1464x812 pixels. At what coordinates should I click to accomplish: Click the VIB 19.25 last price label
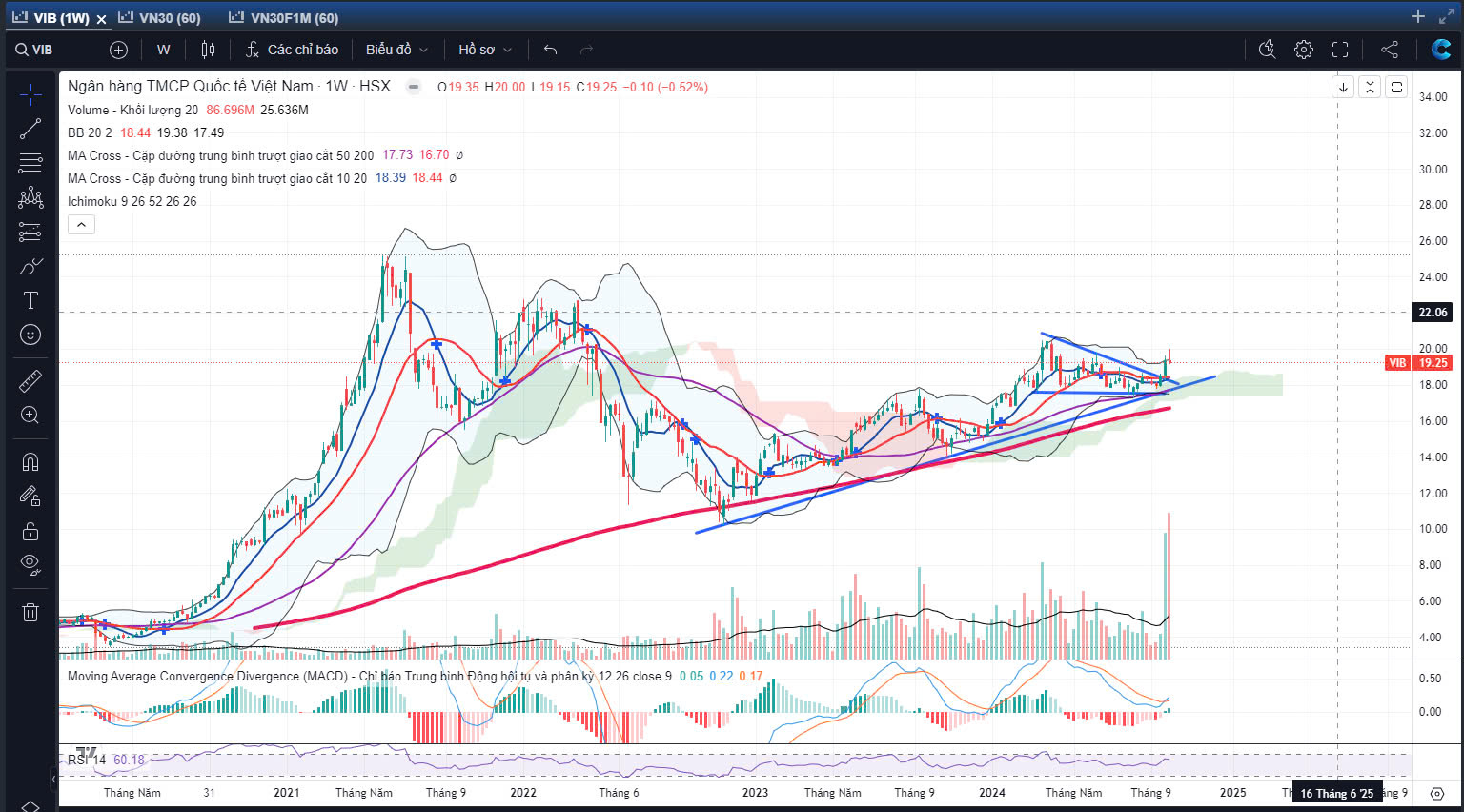point(1418,362)
